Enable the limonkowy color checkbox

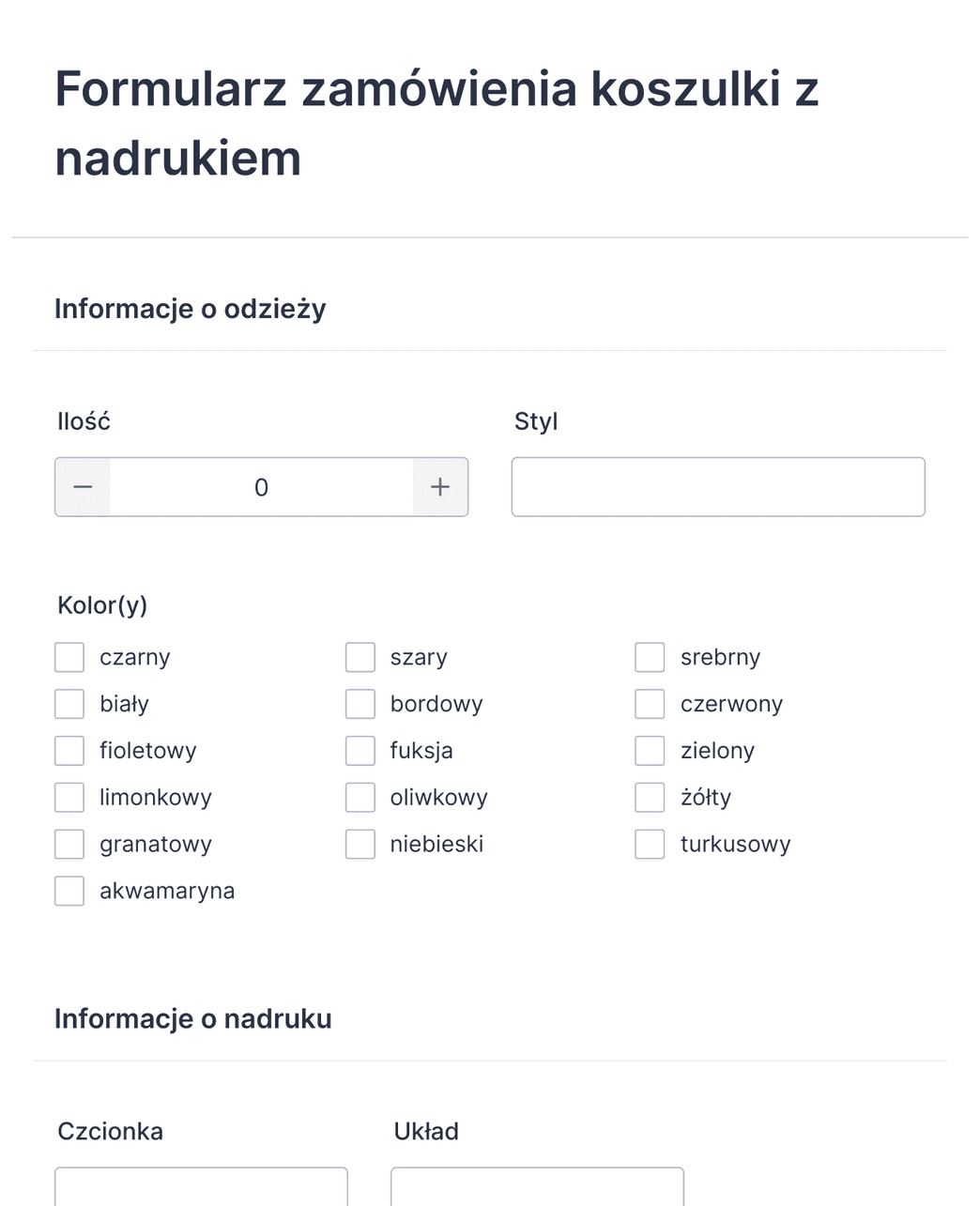[x=69, y=797]
